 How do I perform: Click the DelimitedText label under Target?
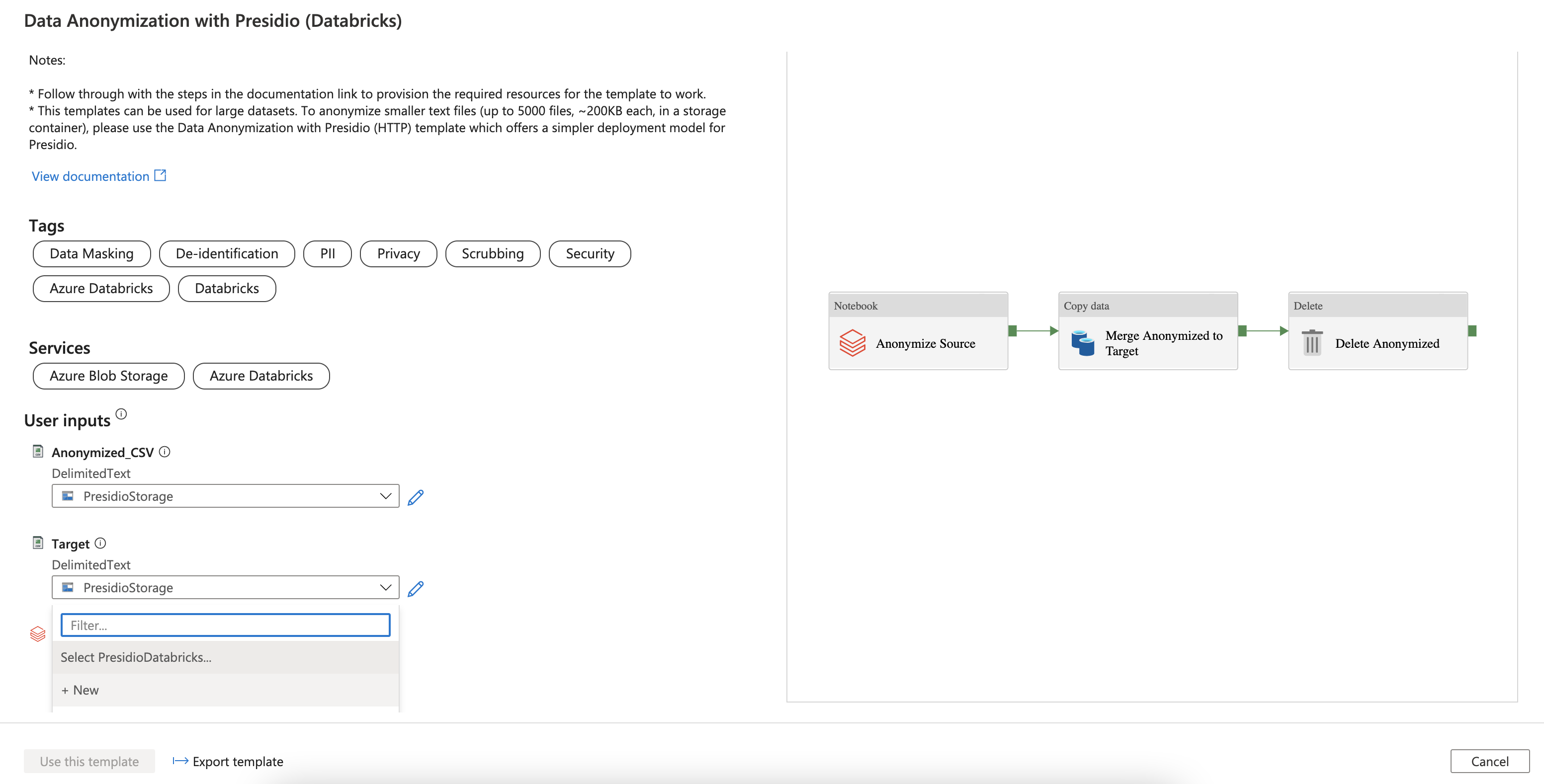coord(91,565)
